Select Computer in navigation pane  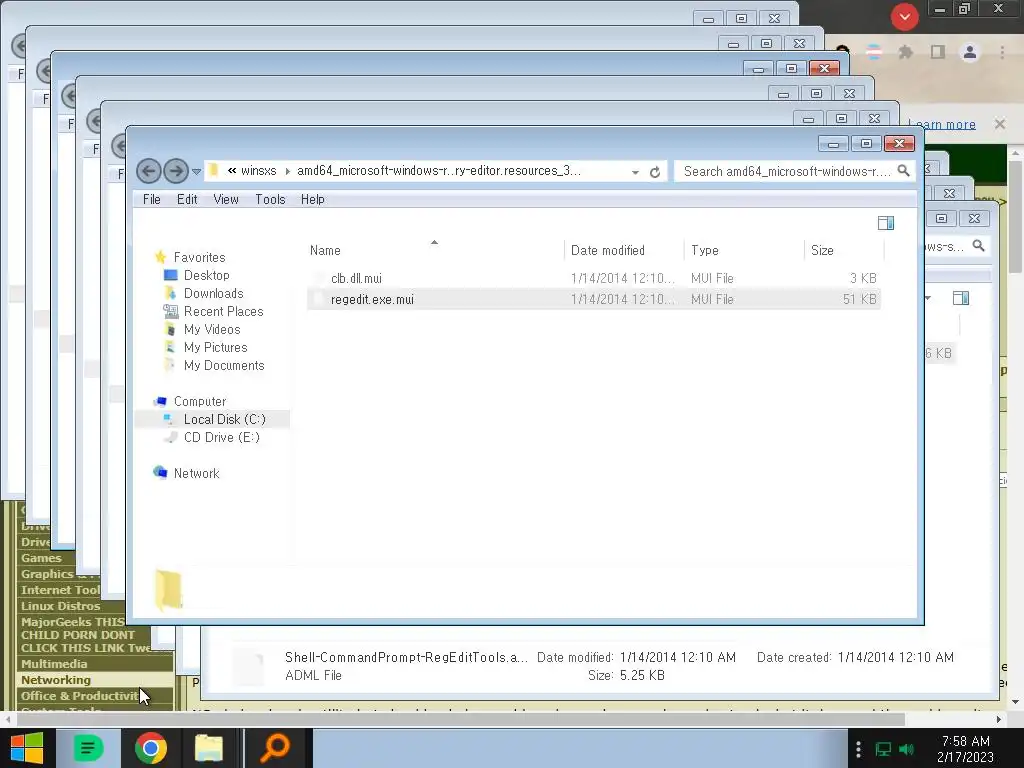click(200, 401)
